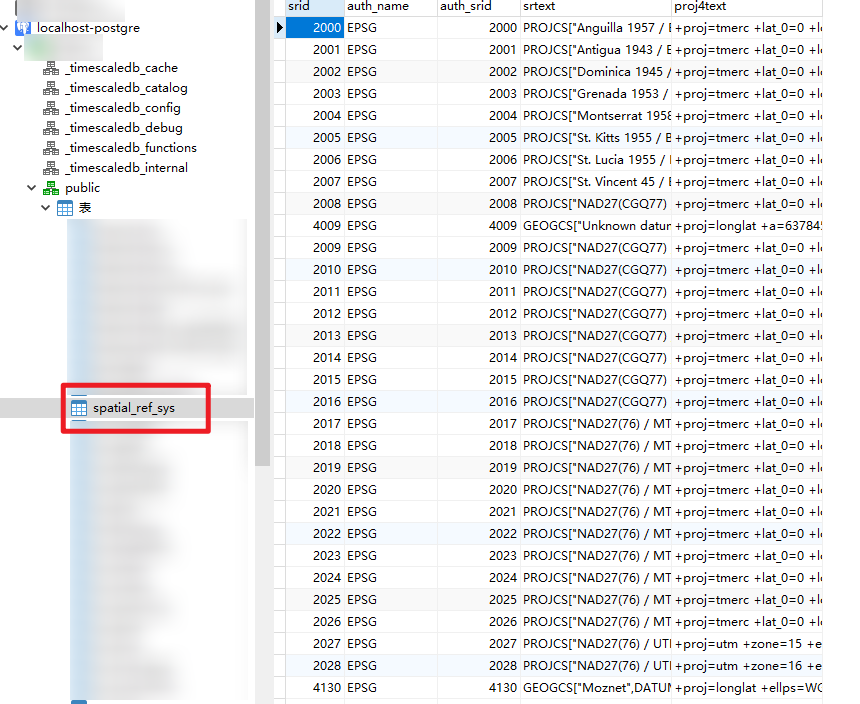Screen dimensions: 860x704
Task: Collapse the localhost-postgre connection node
Action: pyautogui.click(x=7, y=27)
